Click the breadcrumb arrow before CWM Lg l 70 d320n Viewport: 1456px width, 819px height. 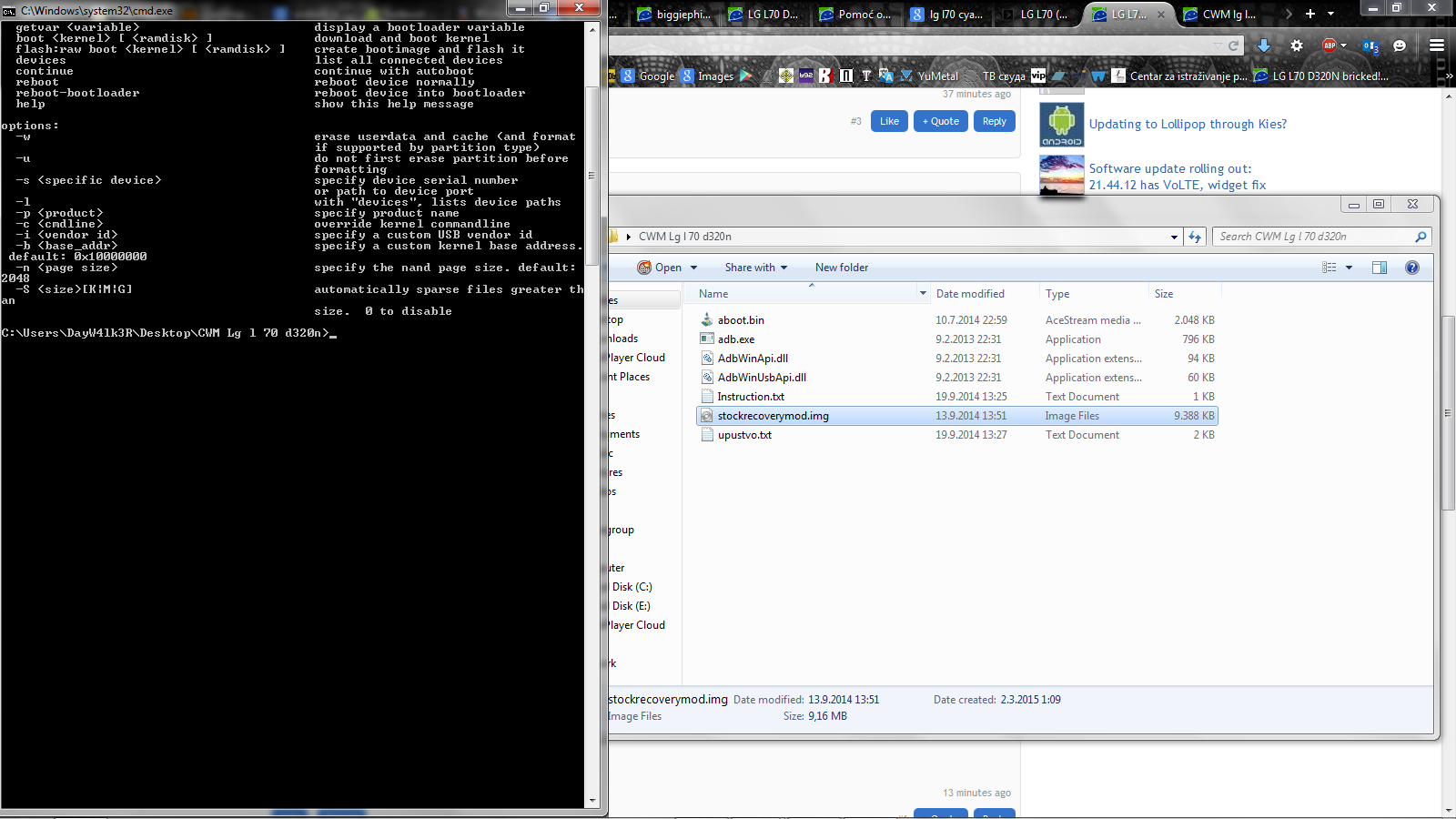628,237
